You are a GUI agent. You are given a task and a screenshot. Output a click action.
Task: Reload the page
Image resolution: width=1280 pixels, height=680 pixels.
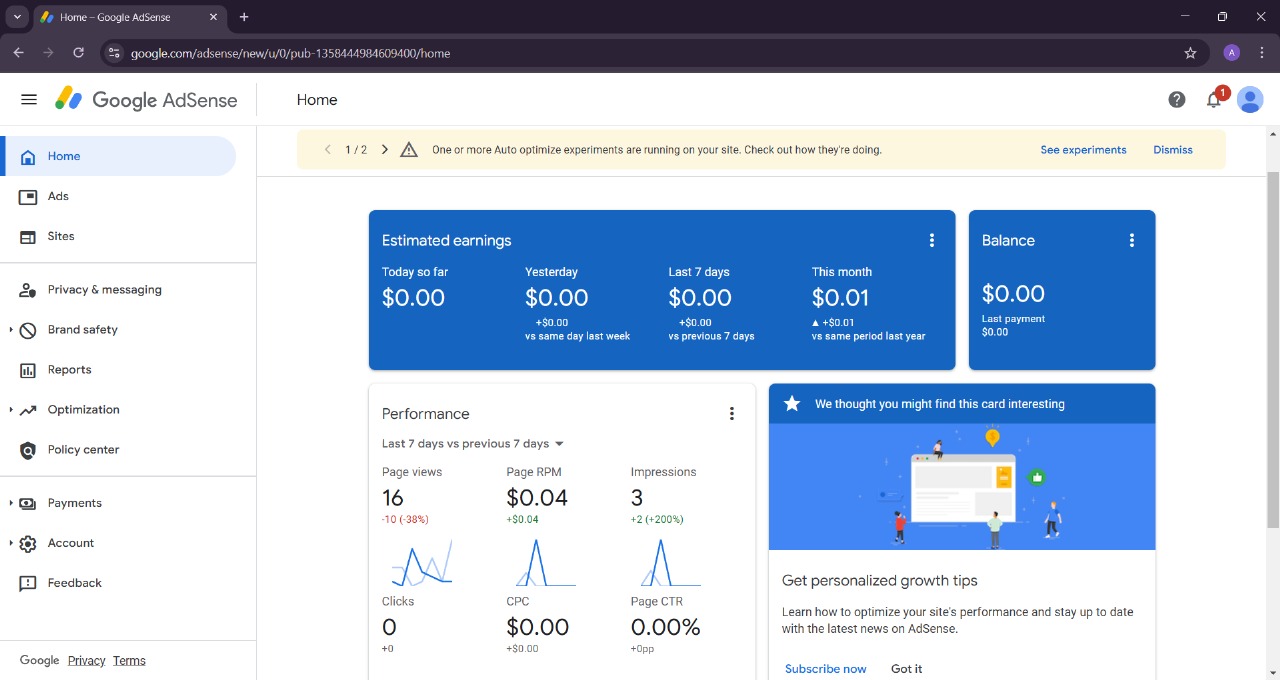click(79, 53)
